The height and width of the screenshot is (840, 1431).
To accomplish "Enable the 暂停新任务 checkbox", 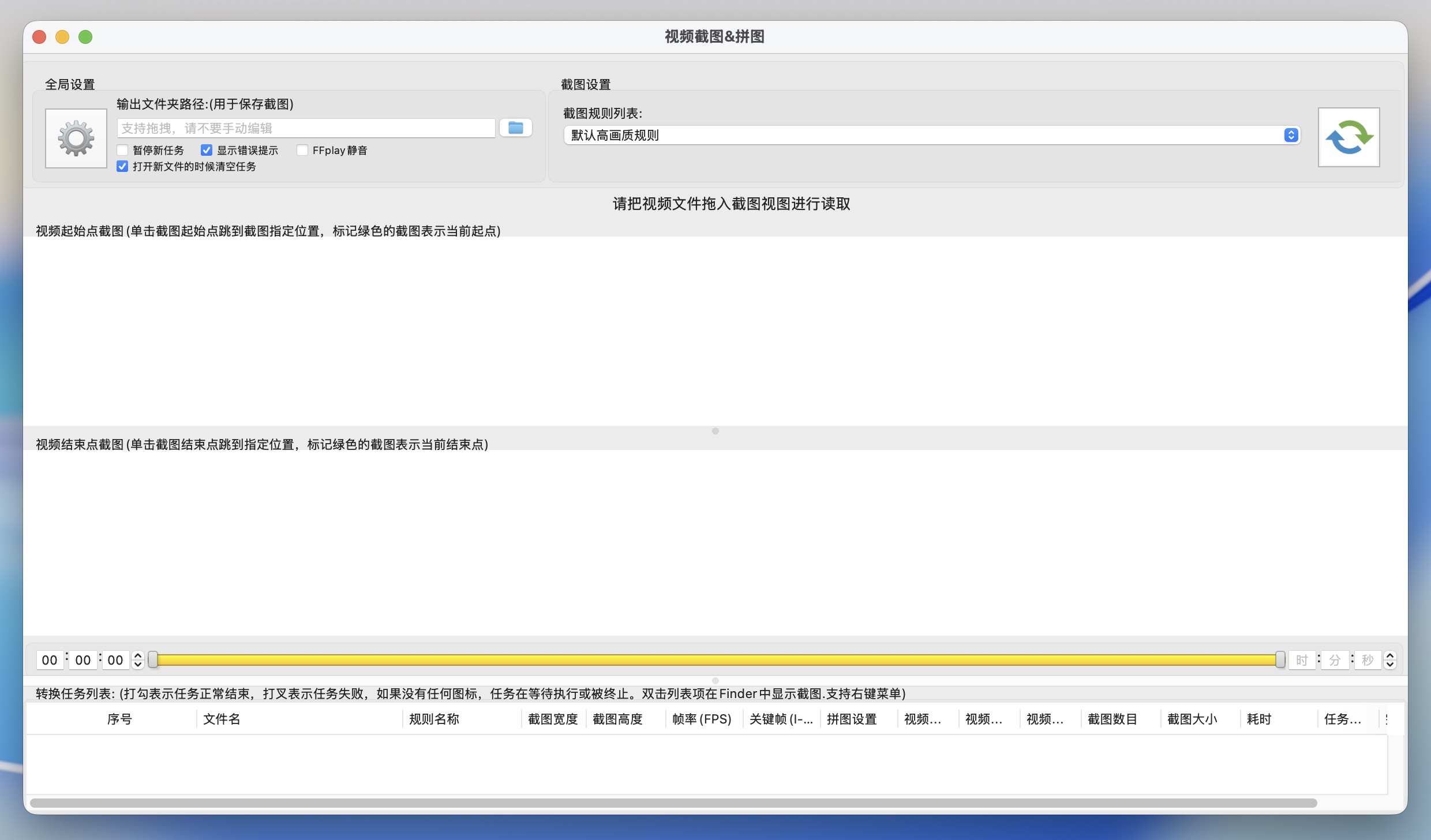I will click(122, 150).
